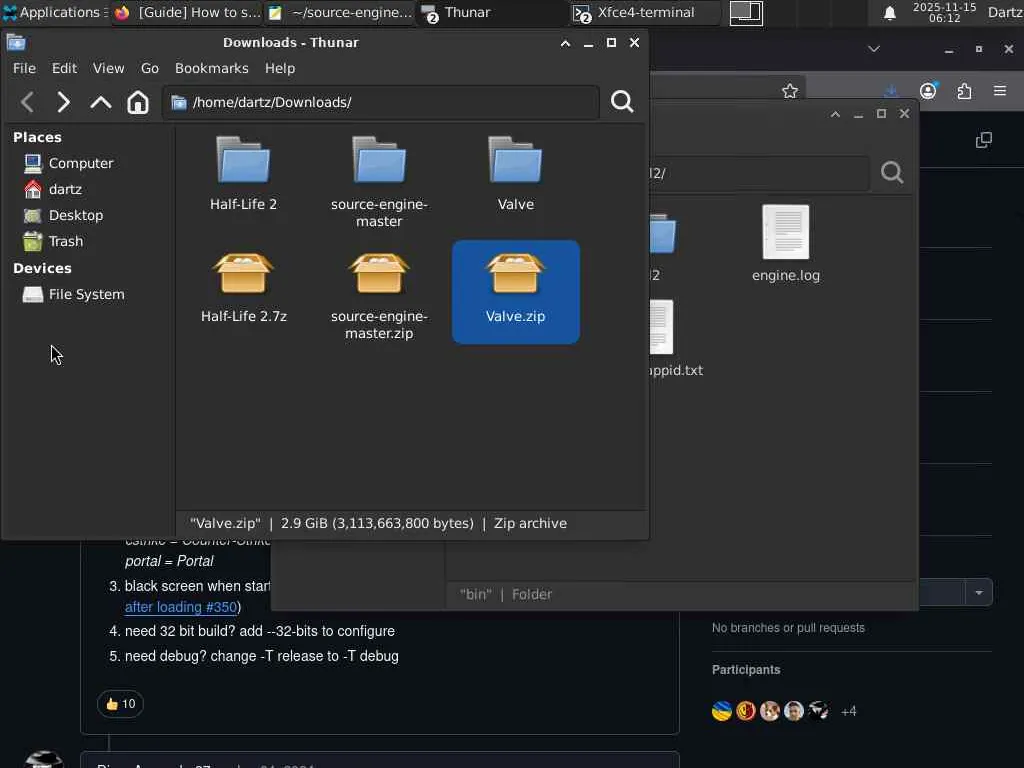Open the Go menu

click(150, 68)
